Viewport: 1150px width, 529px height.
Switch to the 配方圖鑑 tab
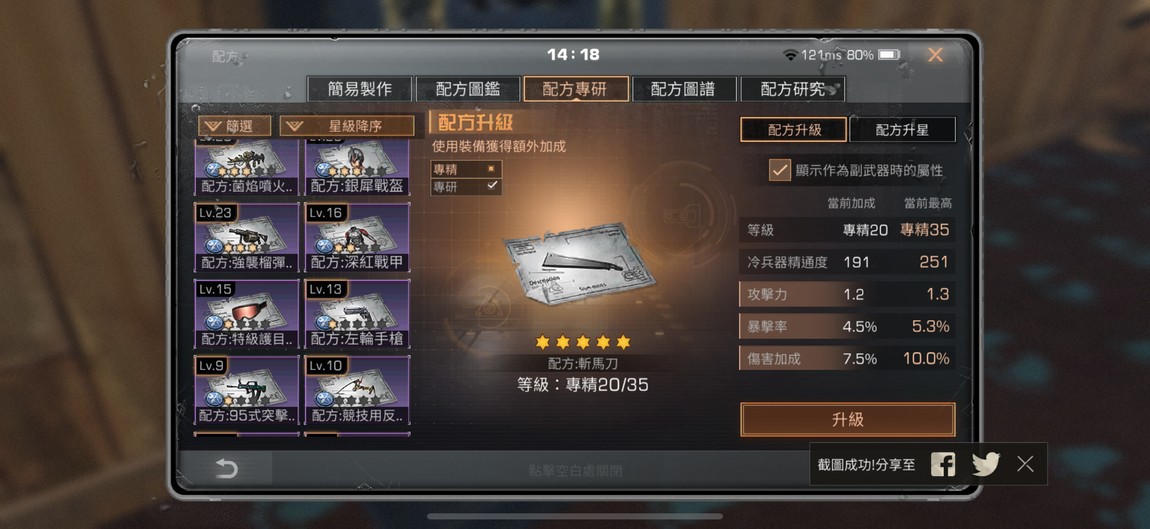468,90
